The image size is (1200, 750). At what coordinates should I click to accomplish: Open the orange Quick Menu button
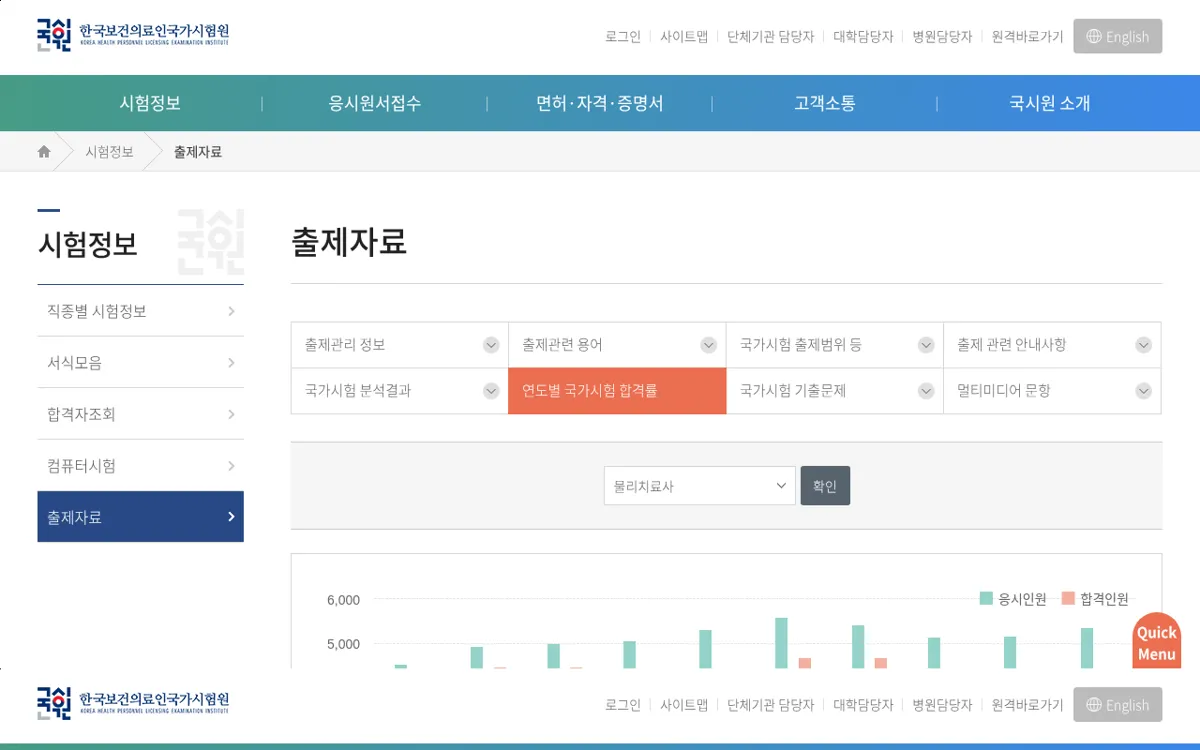coord(1157,641)
